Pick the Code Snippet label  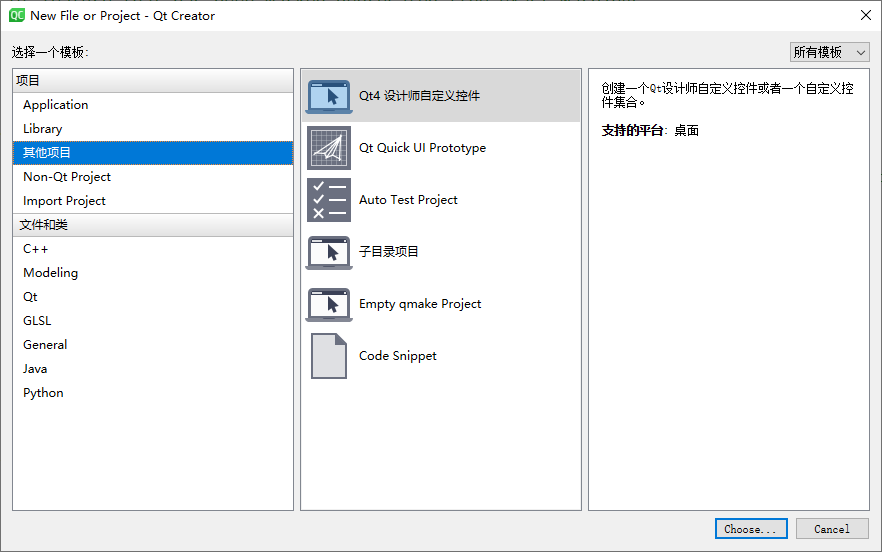398,356
